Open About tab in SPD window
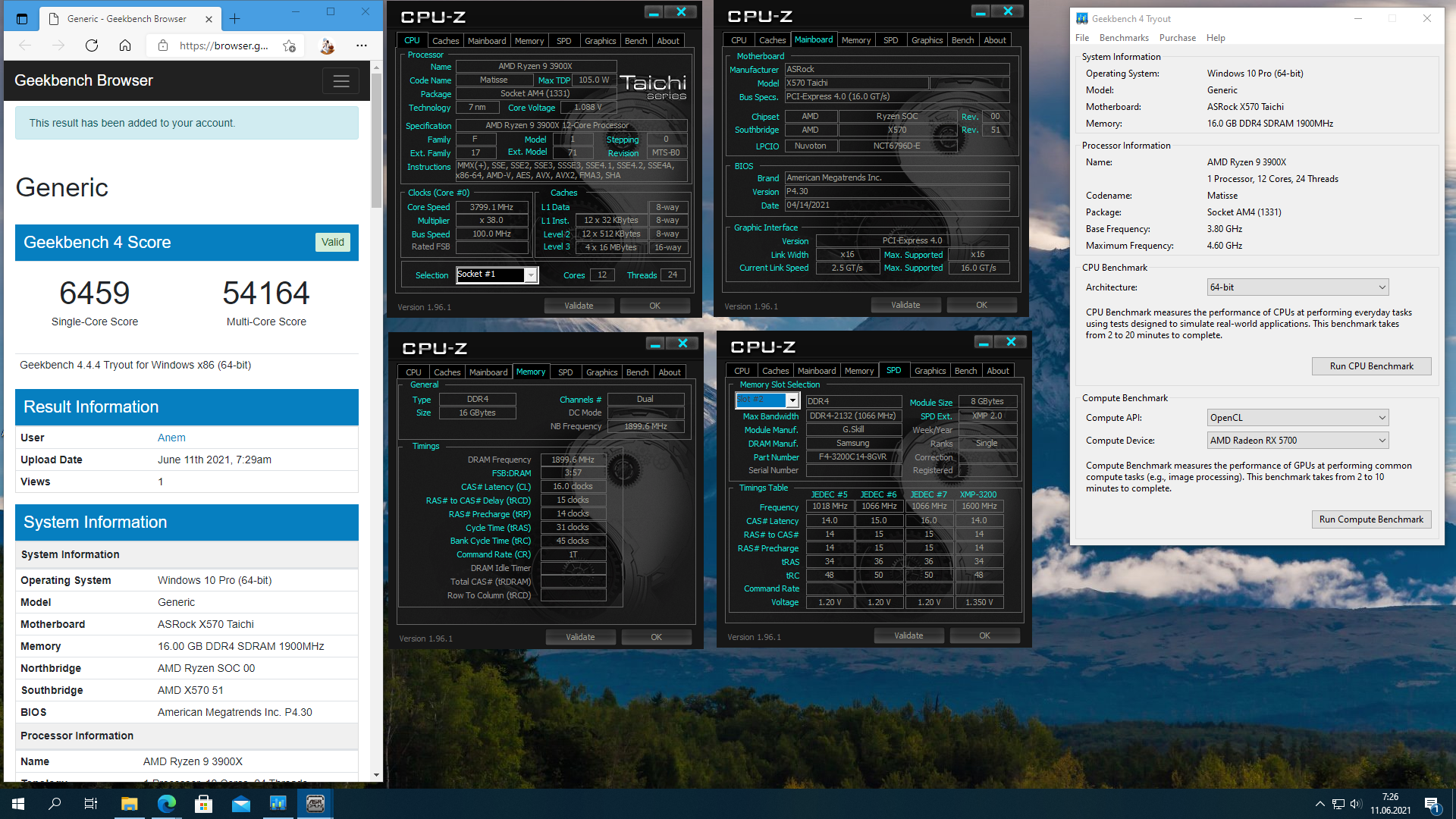The height and width of the screenshot is (819, 1456). (x=998, y=371)
